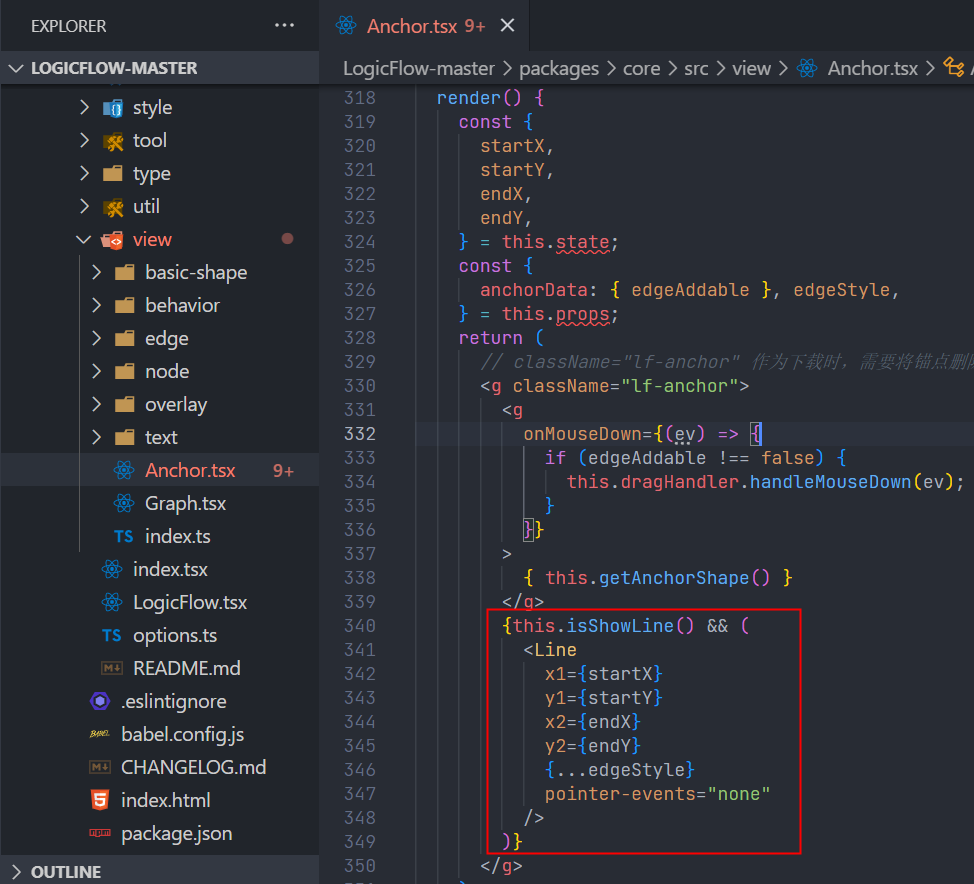974x884 pixels.
Task: Collapse the view folder chevron
Action: (x=83, y=239)
